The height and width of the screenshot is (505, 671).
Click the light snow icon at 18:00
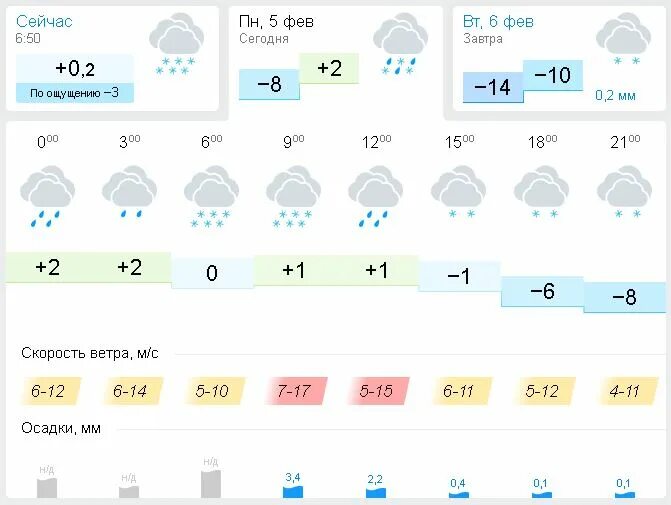pos(541,191)
